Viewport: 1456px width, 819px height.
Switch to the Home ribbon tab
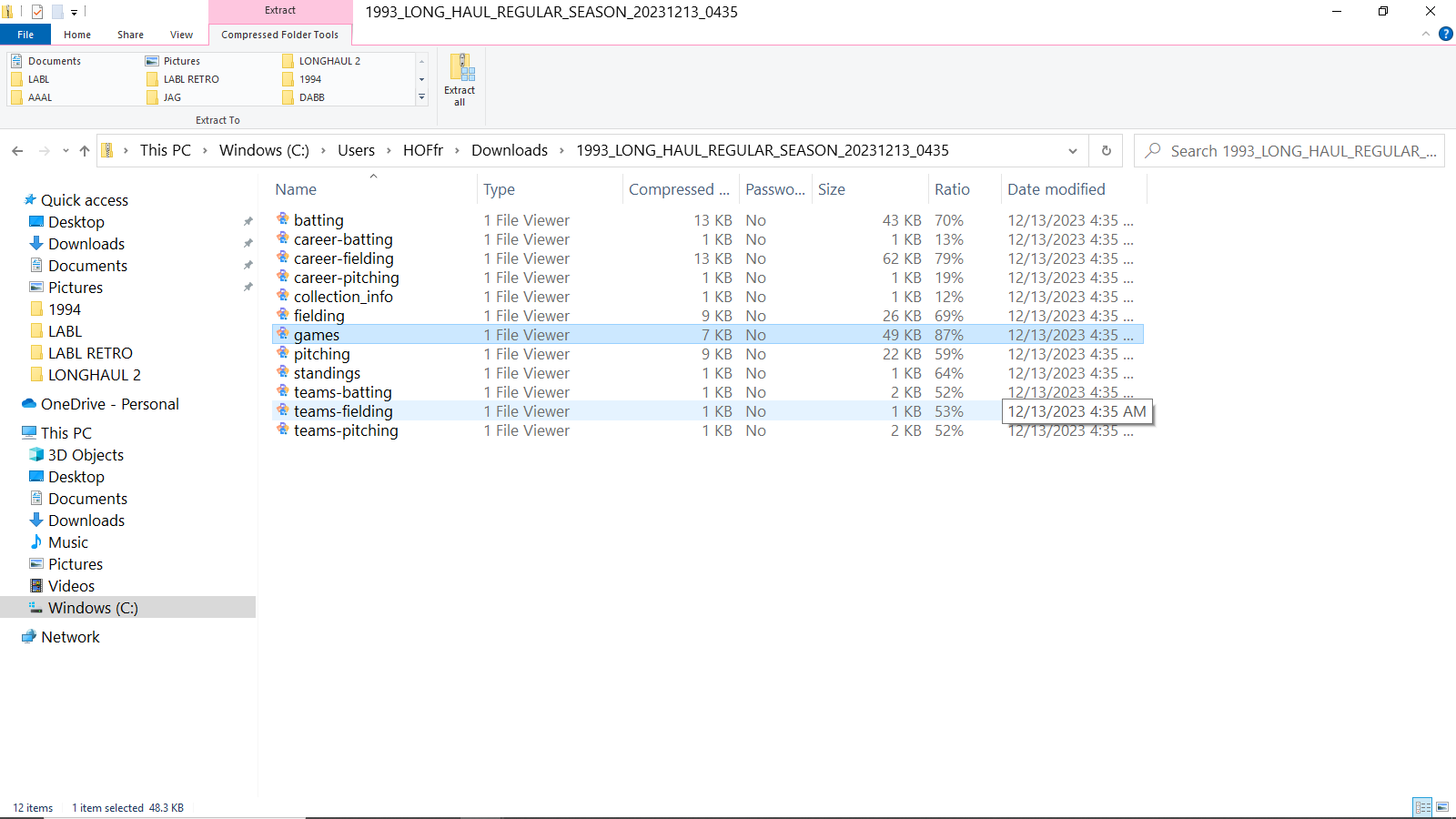pyautogui.click(x=77, y=35)
